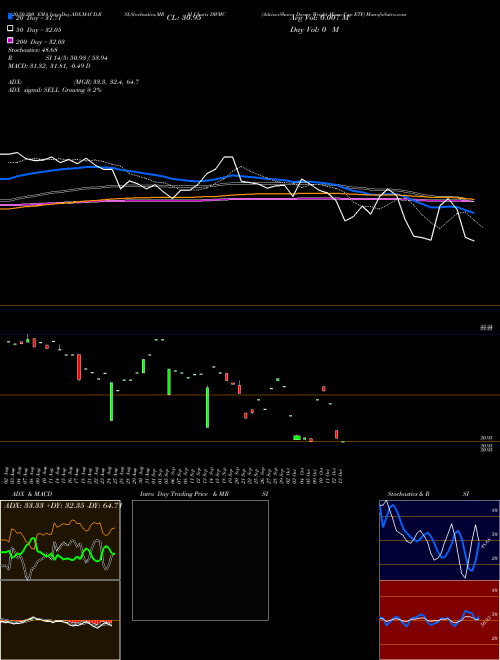
Task: Click the 'Stochastics: 48.68' readout
Action: pyautogui.click(x=32, y=50)
